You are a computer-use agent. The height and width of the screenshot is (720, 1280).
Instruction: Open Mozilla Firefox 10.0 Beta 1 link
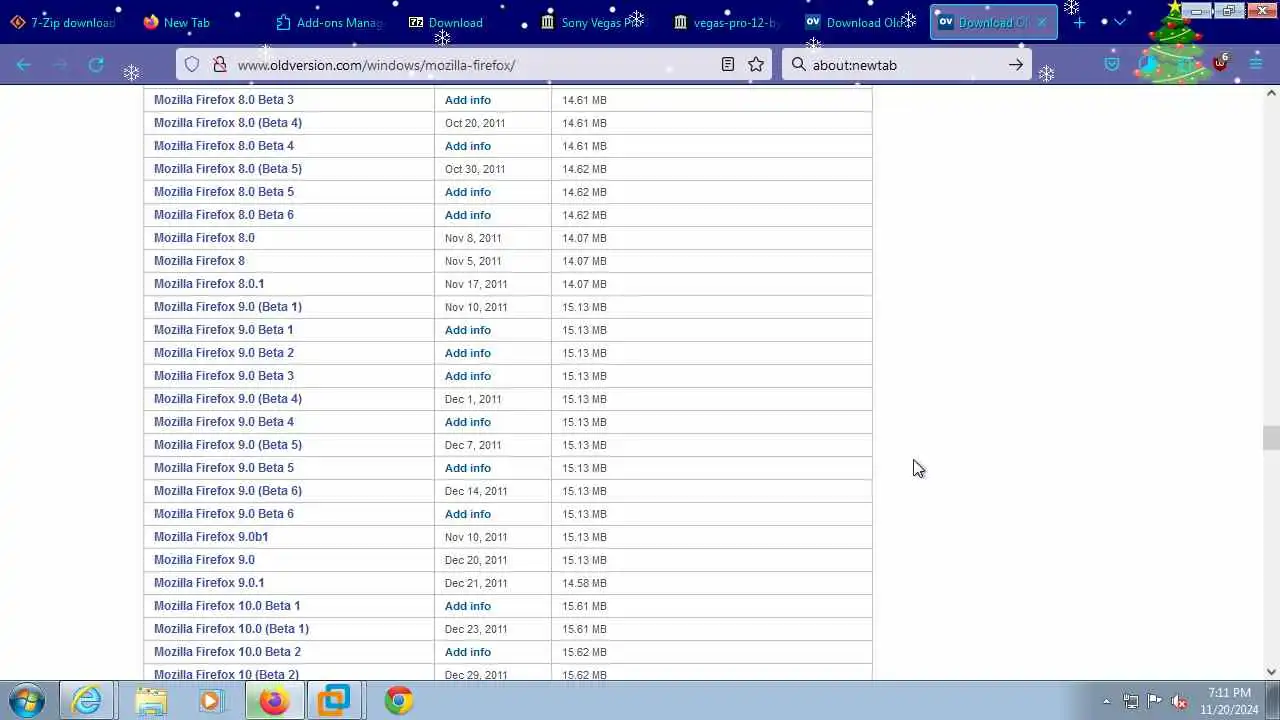[x=227, y=606]
